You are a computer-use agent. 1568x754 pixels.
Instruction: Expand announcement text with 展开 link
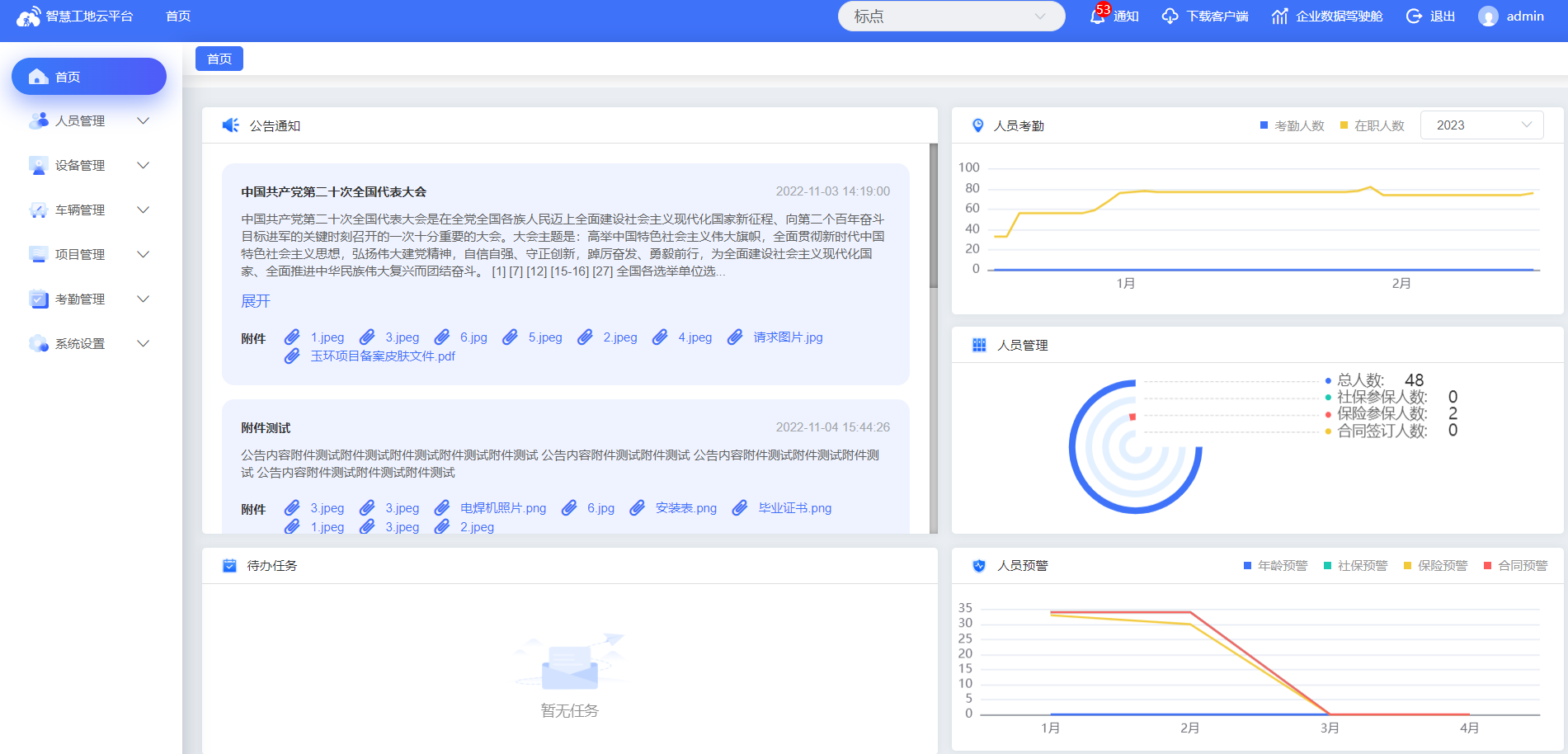[255, 301]
